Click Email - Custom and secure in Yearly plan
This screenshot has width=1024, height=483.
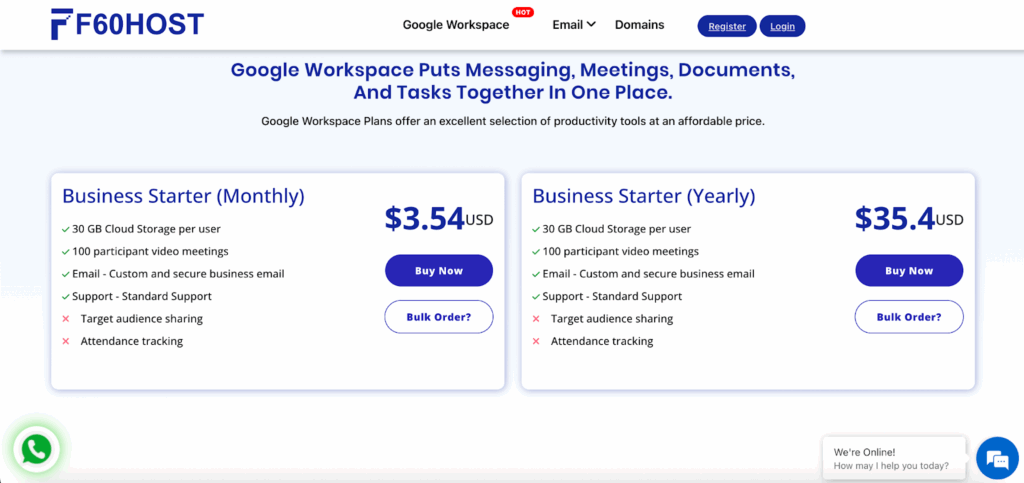click(x=648, y=273)
